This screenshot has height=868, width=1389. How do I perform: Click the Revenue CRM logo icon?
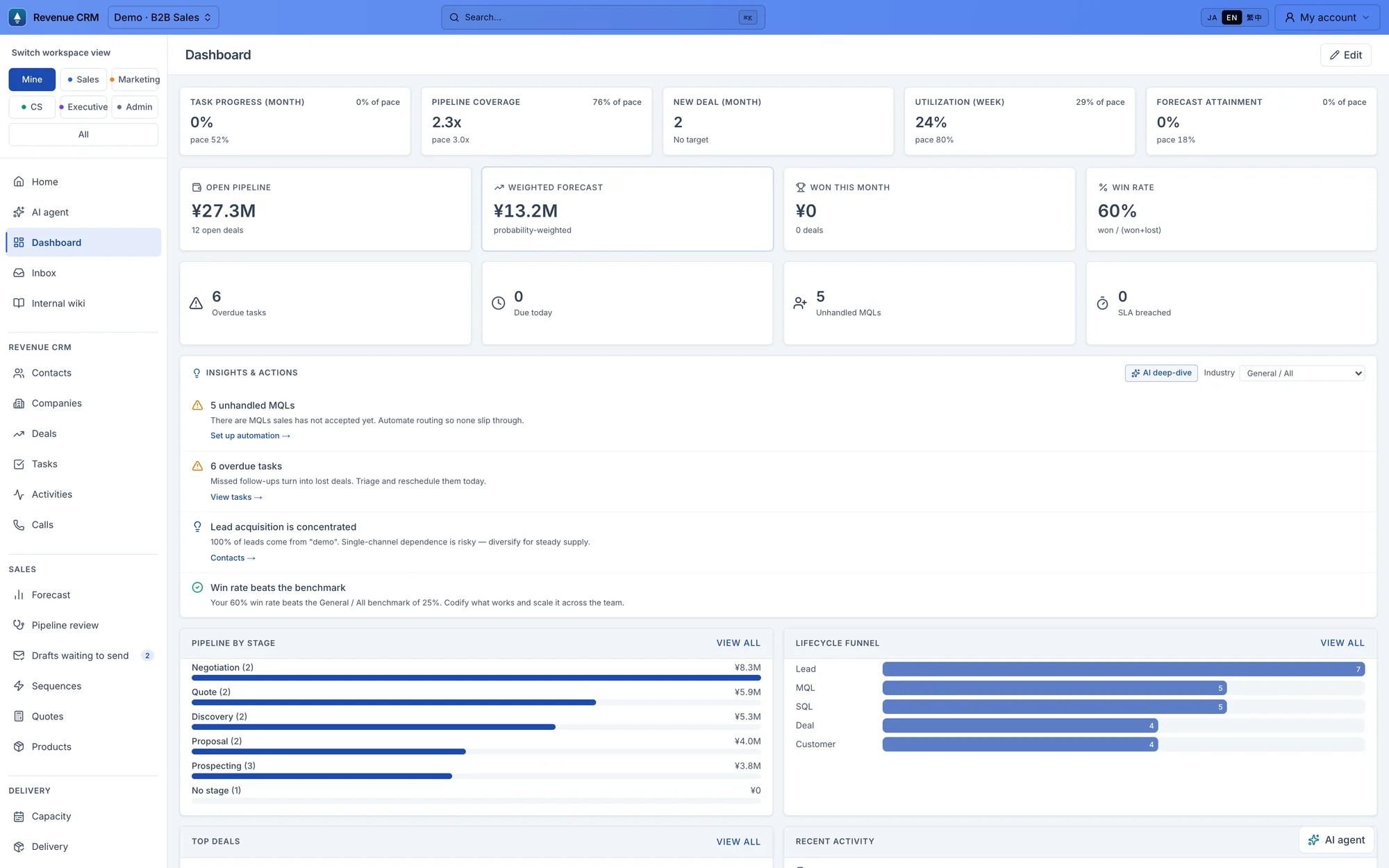(x=17, y=17)
